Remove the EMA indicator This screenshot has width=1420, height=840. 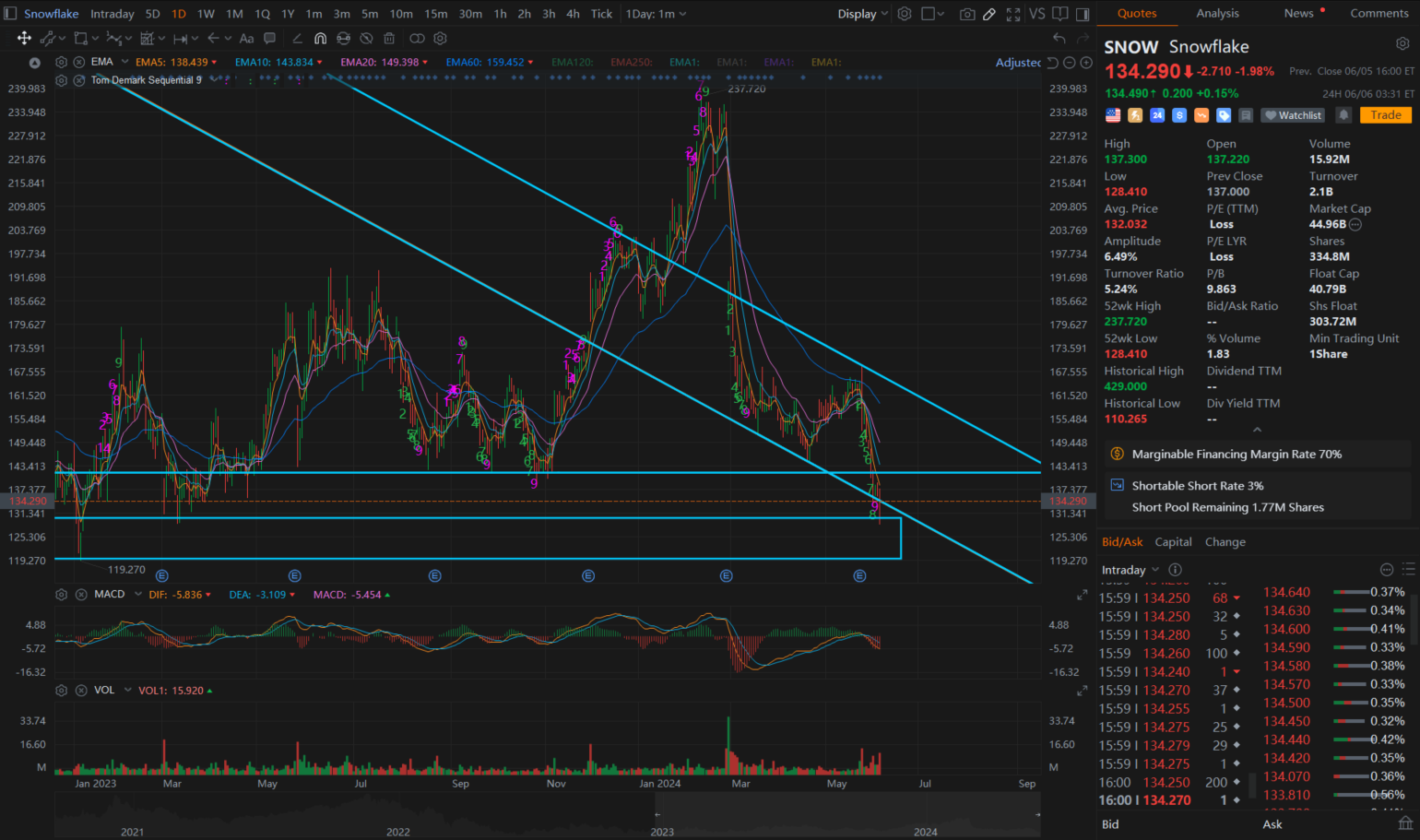point(80,62)
